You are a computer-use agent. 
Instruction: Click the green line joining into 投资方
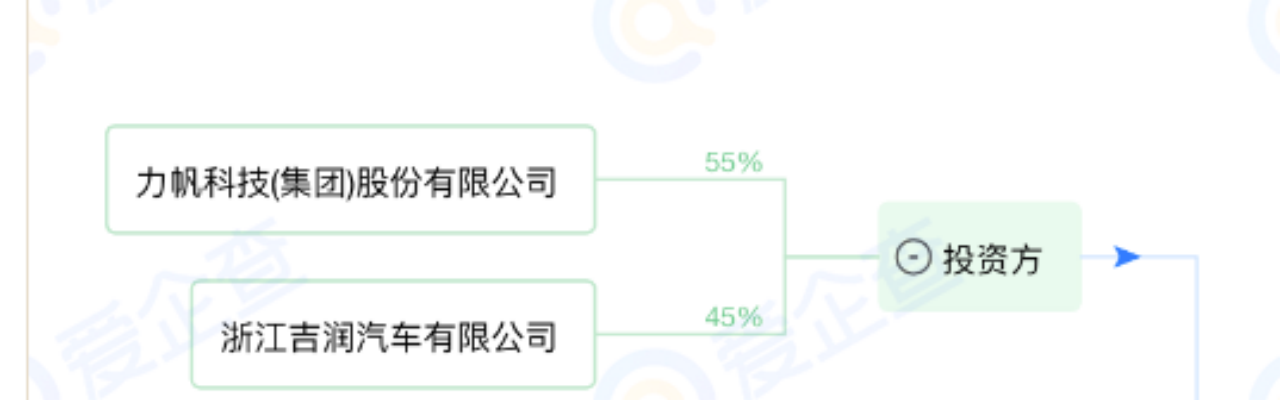[x=832, y=257]
